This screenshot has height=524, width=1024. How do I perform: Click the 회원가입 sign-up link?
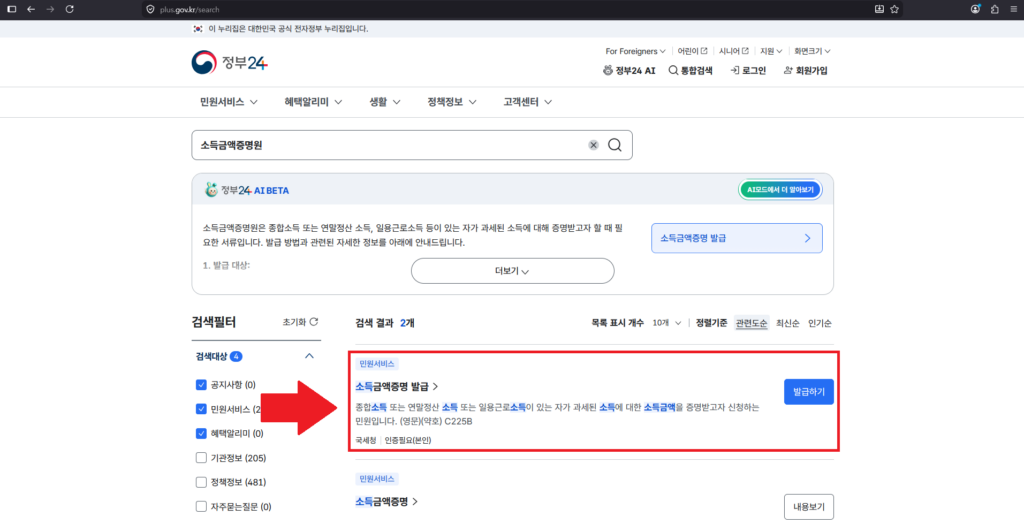pyautogui.click(x=805, y=71)
